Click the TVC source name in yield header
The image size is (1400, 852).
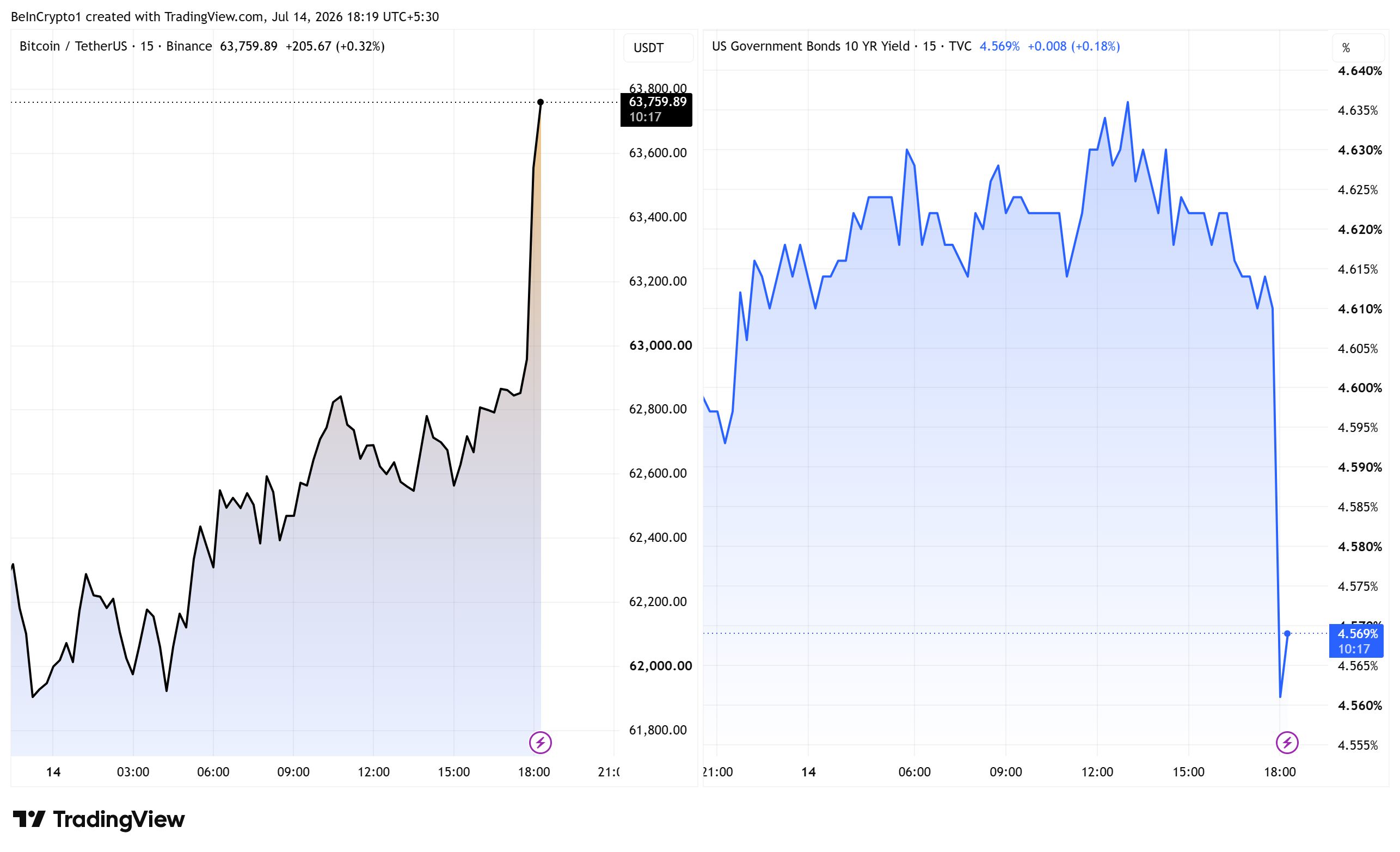[960, 46]
